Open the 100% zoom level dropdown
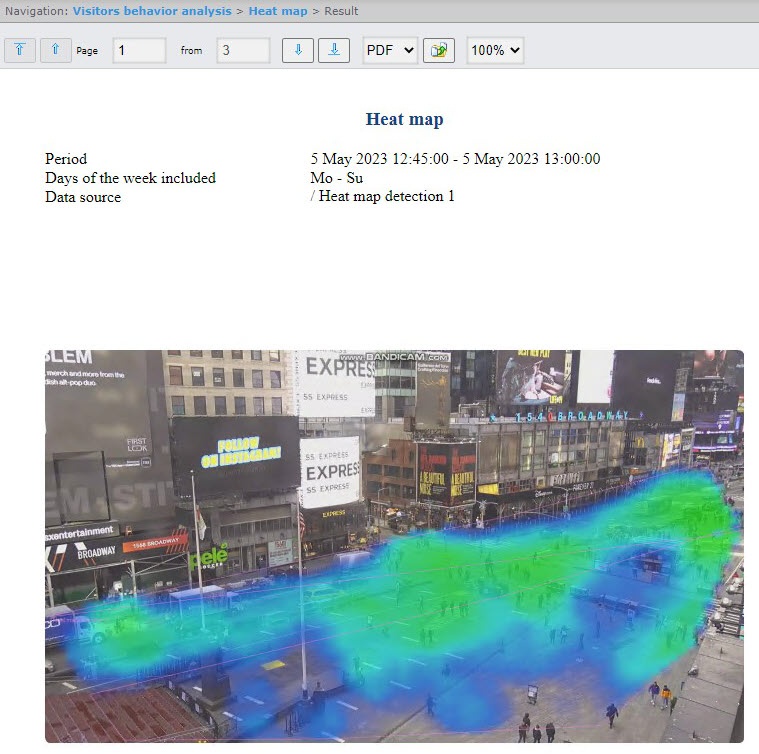The width and height of the screenshot is (759, 754). [x=495, y=50]
